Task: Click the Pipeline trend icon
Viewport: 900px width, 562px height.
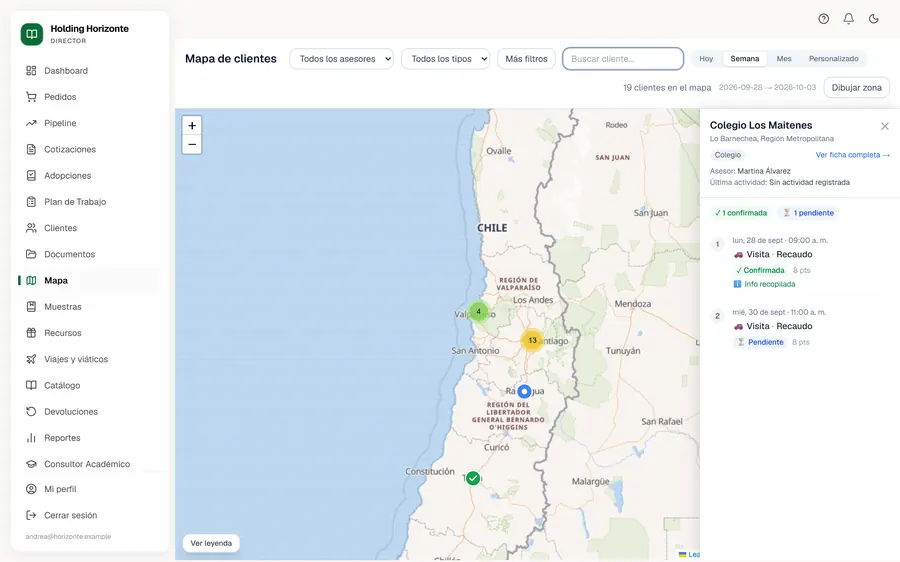Action: 31,123
